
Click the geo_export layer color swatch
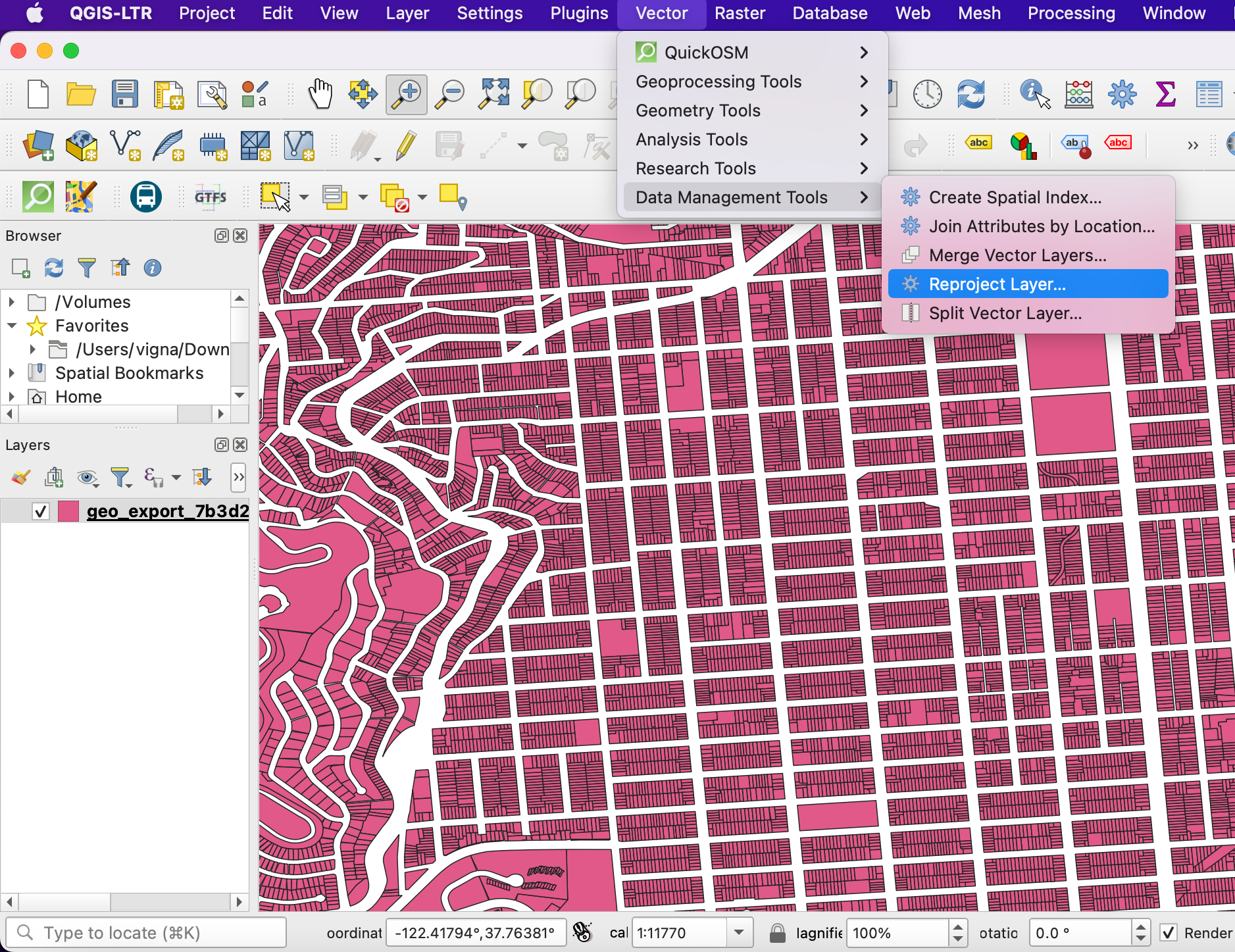pyautogui.click(x=68, y=511)
